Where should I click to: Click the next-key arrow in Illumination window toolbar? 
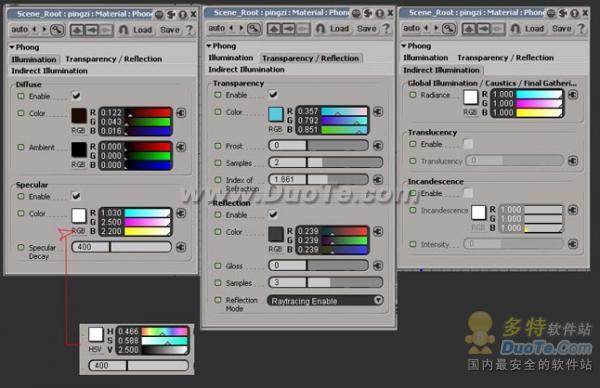coord(44,29)
